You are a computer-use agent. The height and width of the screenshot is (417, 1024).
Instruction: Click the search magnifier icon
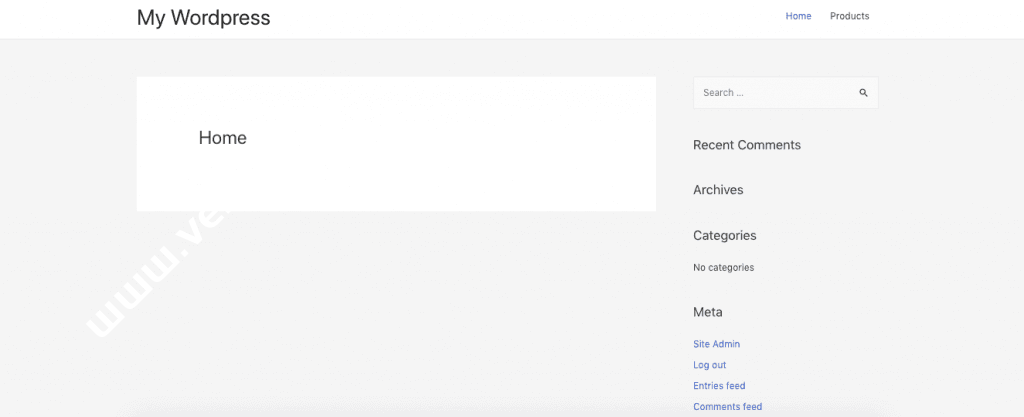pos(863,93)
